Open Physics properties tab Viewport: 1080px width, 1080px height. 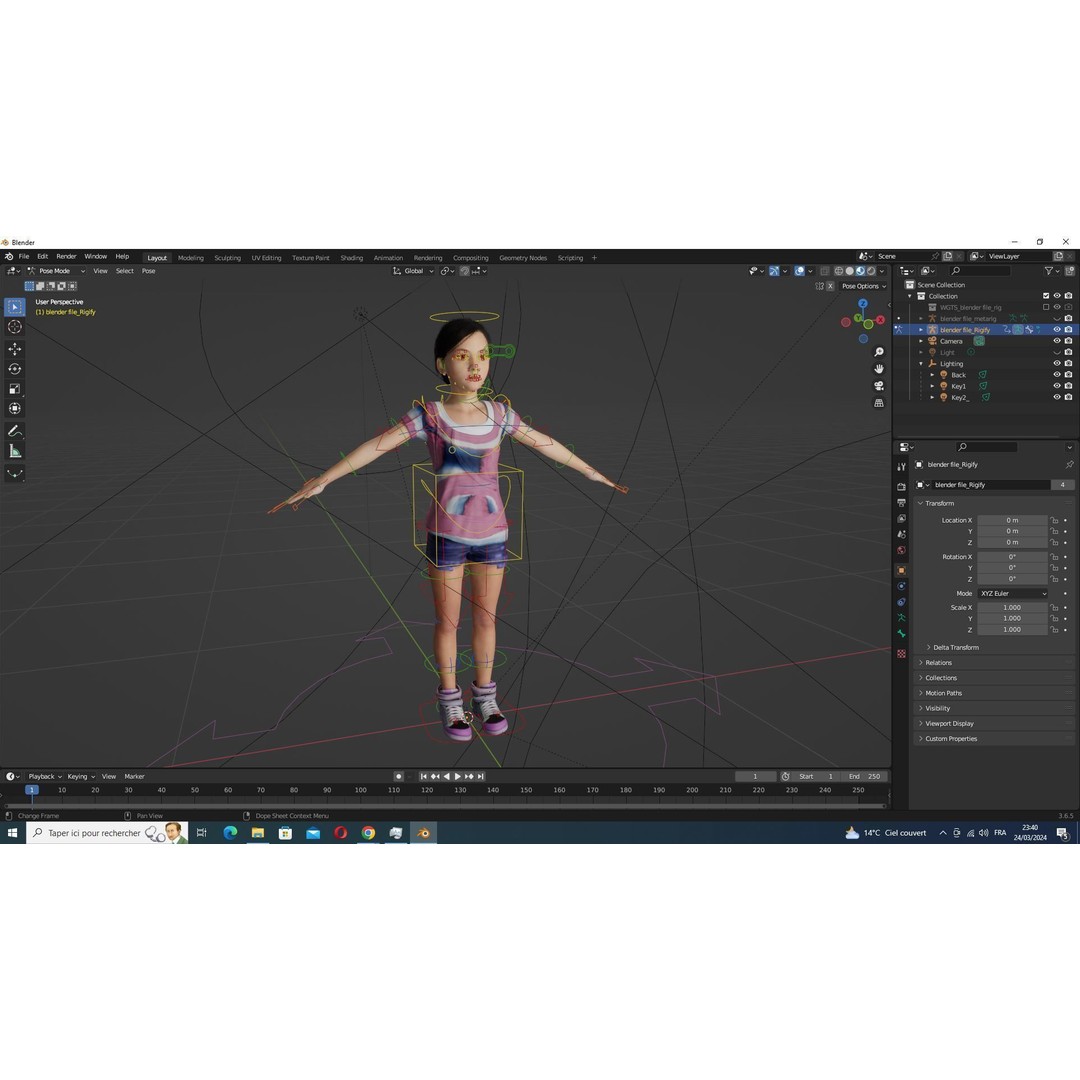coord(901,586)
